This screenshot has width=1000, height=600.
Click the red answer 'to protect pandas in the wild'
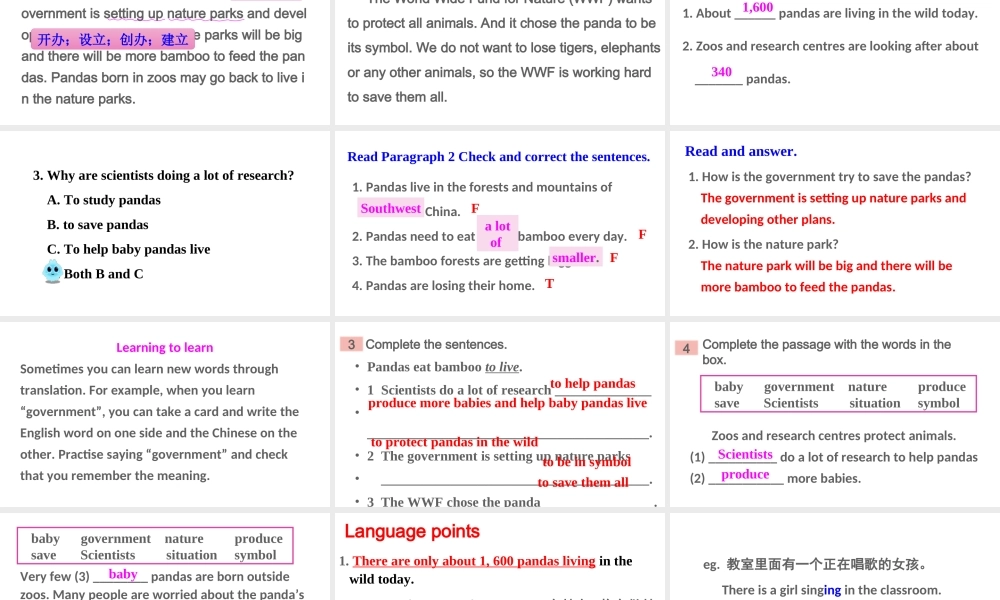click(x=454, y=442)
